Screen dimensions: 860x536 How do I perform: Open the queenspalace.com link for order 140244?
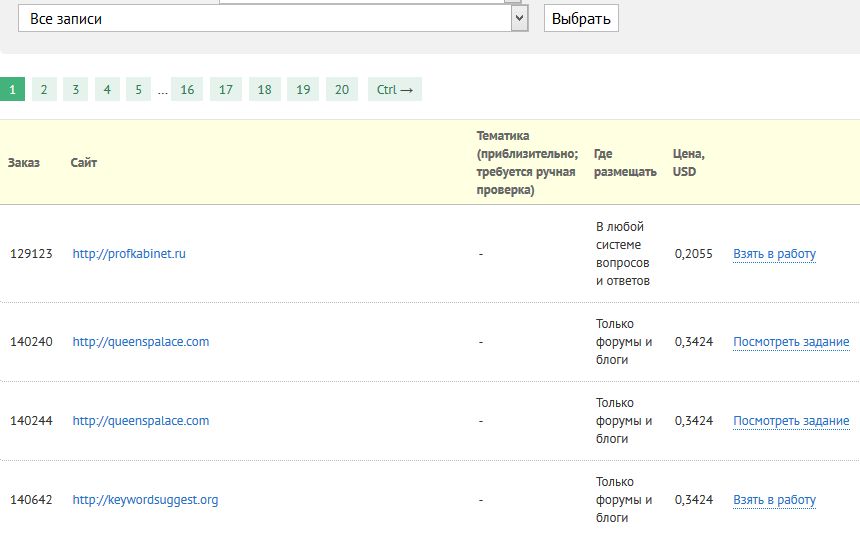pyautogui.click(x=140, y=421)
